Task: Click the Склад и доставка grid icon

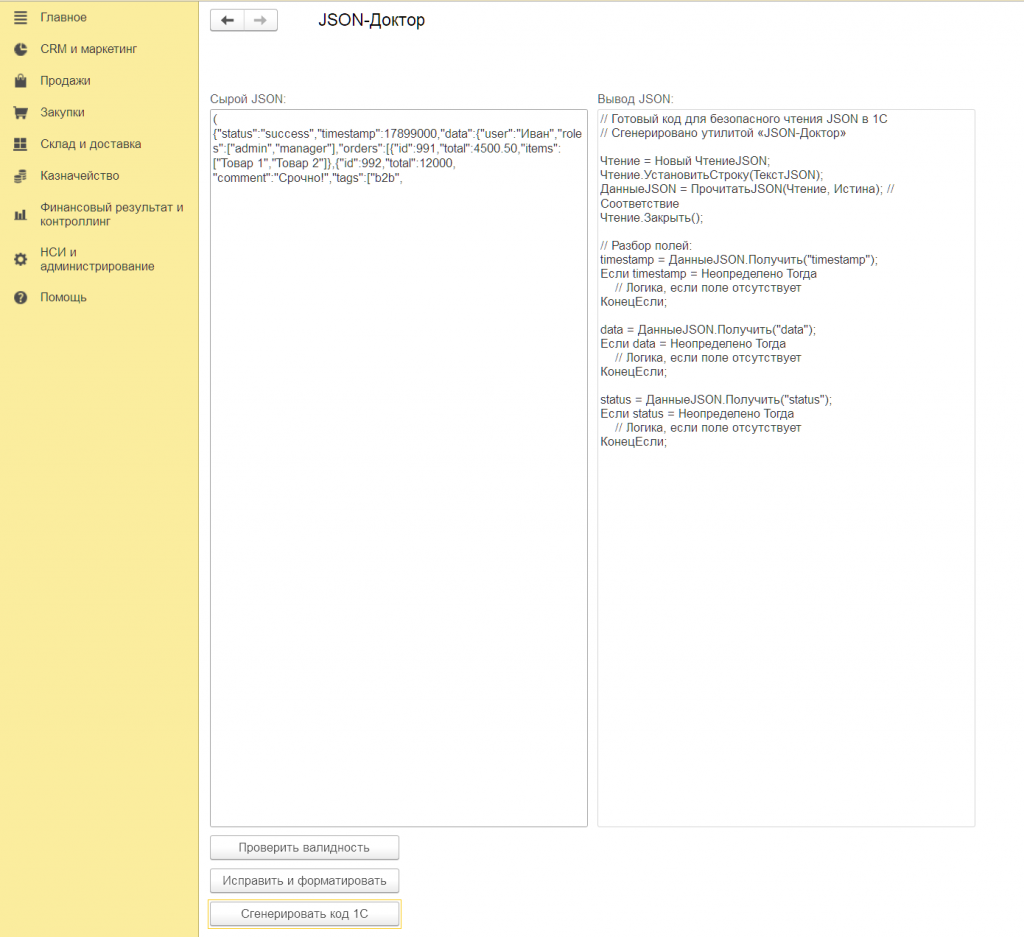Action: coord(20,144)
